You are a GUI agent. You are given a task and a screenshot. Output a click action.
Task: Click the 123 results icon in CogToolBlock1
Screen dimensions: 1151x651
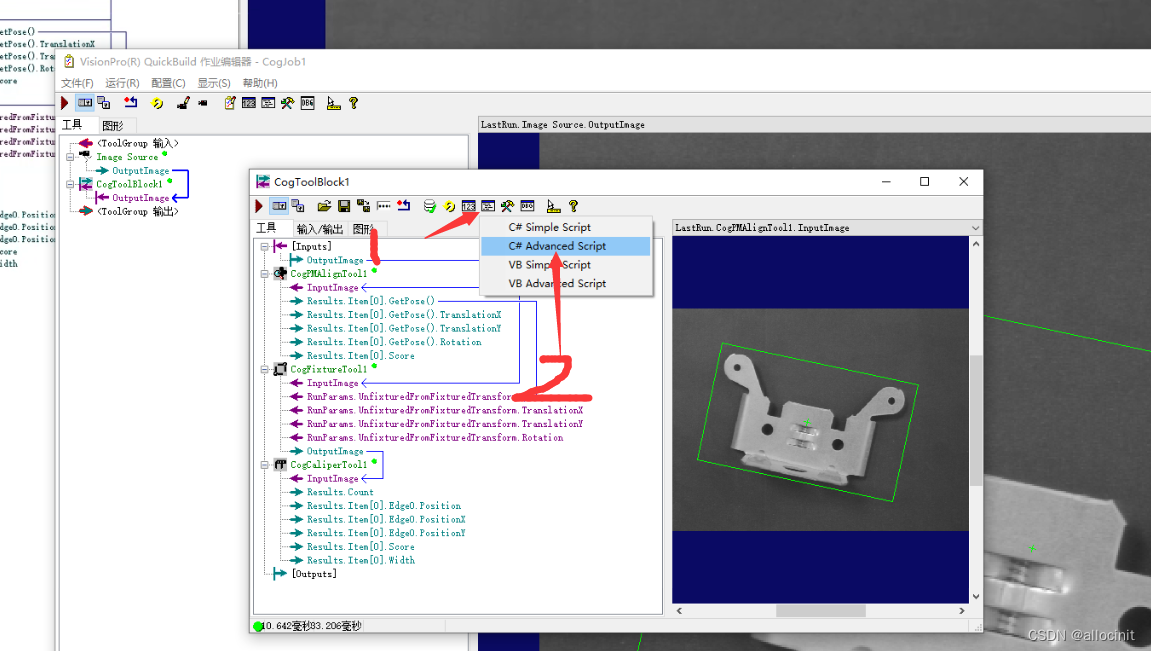(x=468, y=206)
